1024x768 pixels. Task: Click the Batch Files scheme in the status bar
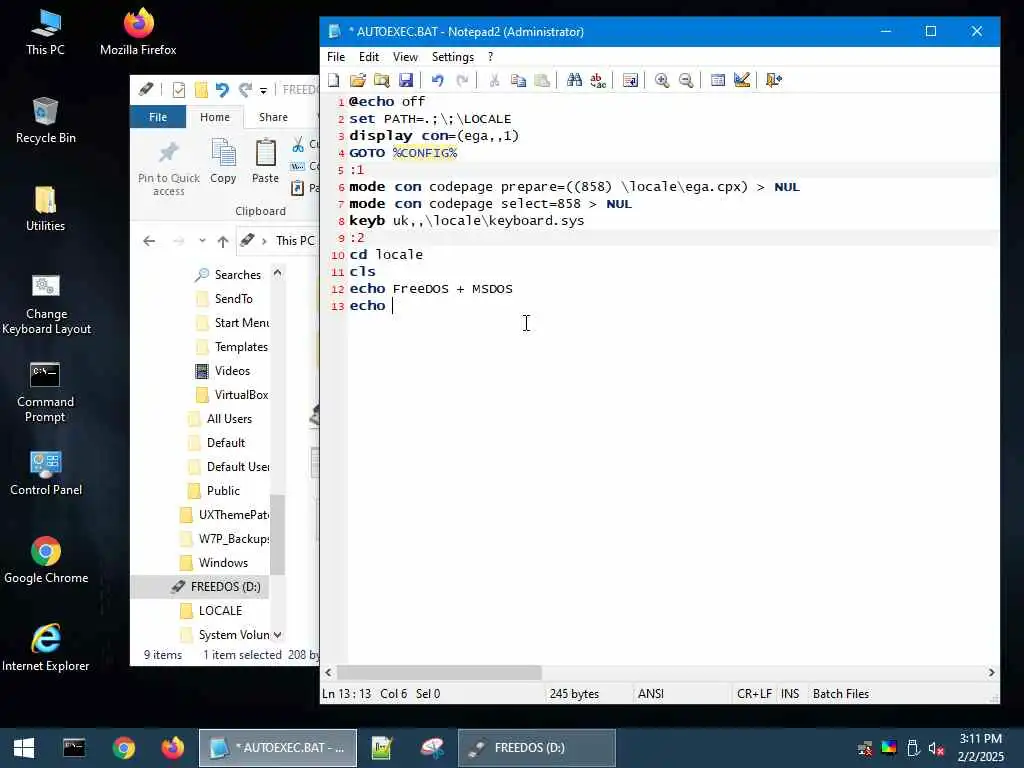pyautogui.click(x=840, y=694)
